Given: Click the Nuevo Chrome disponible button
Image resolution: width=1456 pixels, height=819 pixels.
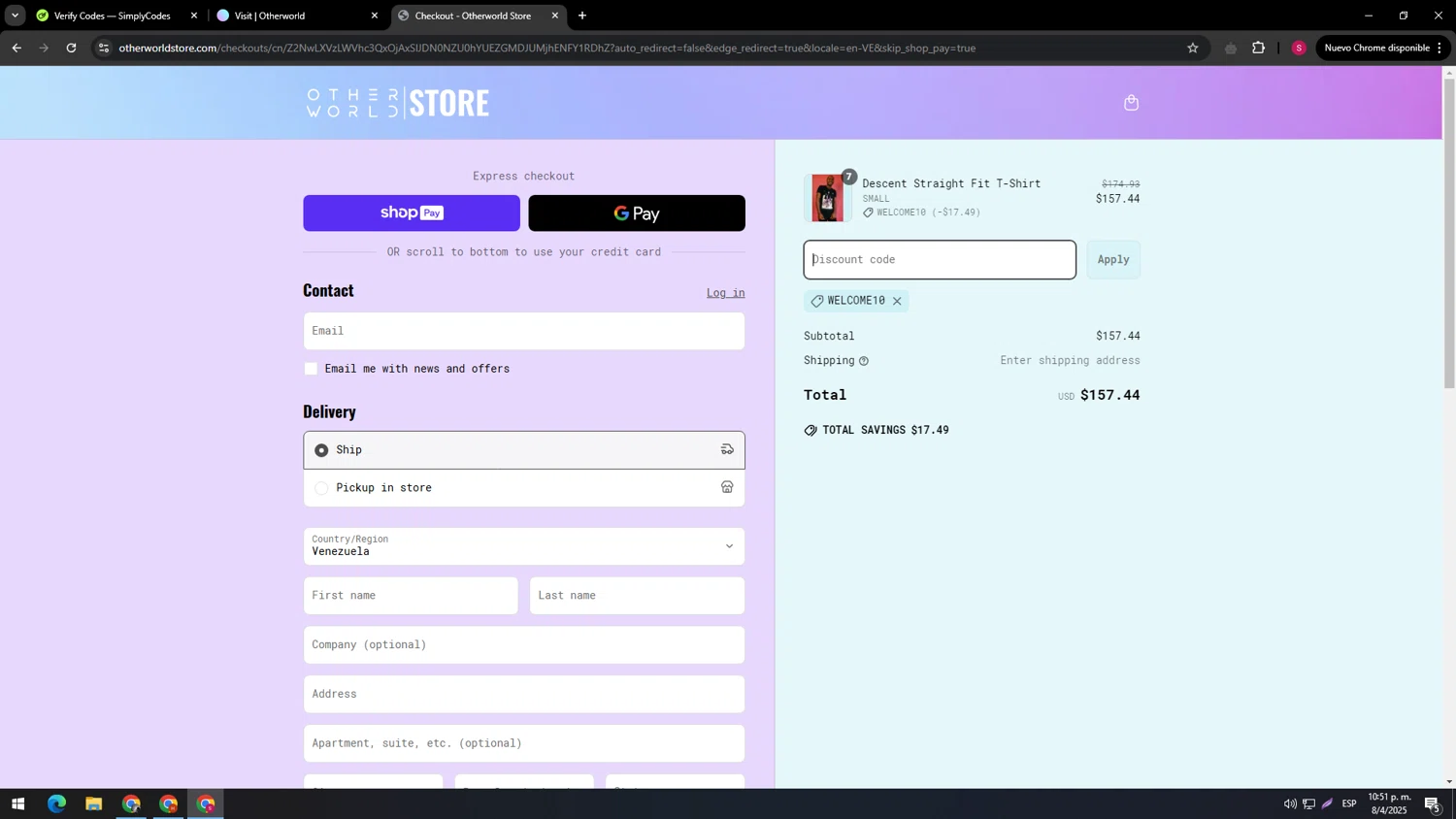Looking at the screenshot, I should [x=1382, y=48].
